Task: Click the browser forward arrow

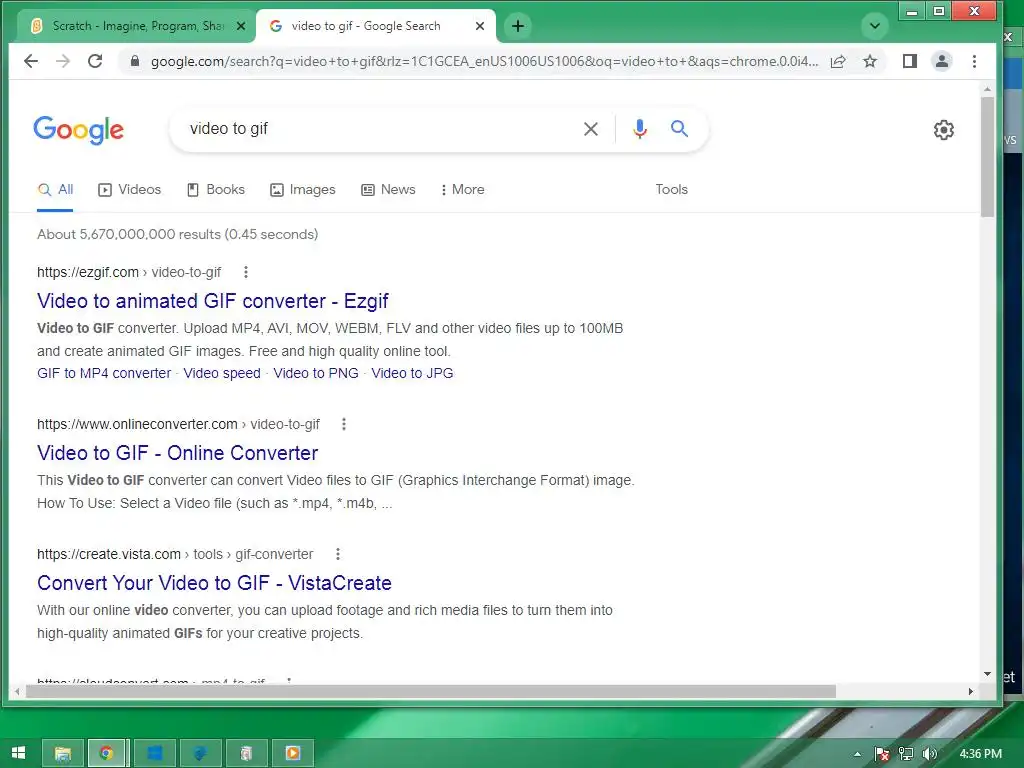Action: (63, 61)
